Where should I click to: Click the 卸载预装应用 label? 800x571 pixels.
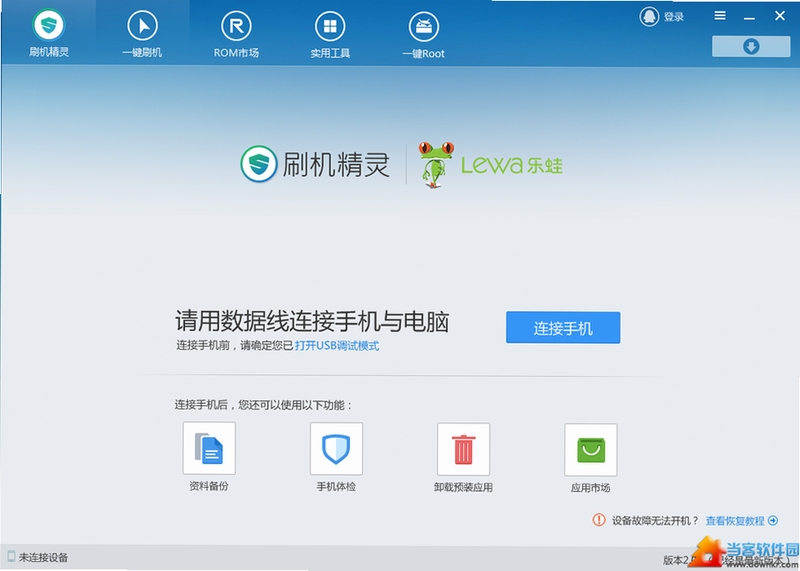pyautogui.click(x=463, y=487)
